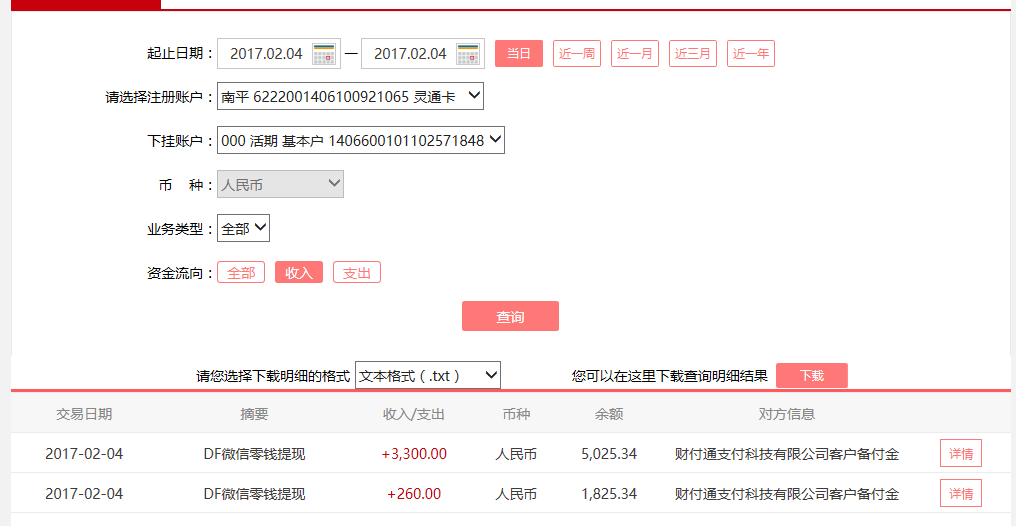Viewport: 1016px width, 526px height.
Task: Select the 支出 fund flow filter
Action: (x=357, y=273)
